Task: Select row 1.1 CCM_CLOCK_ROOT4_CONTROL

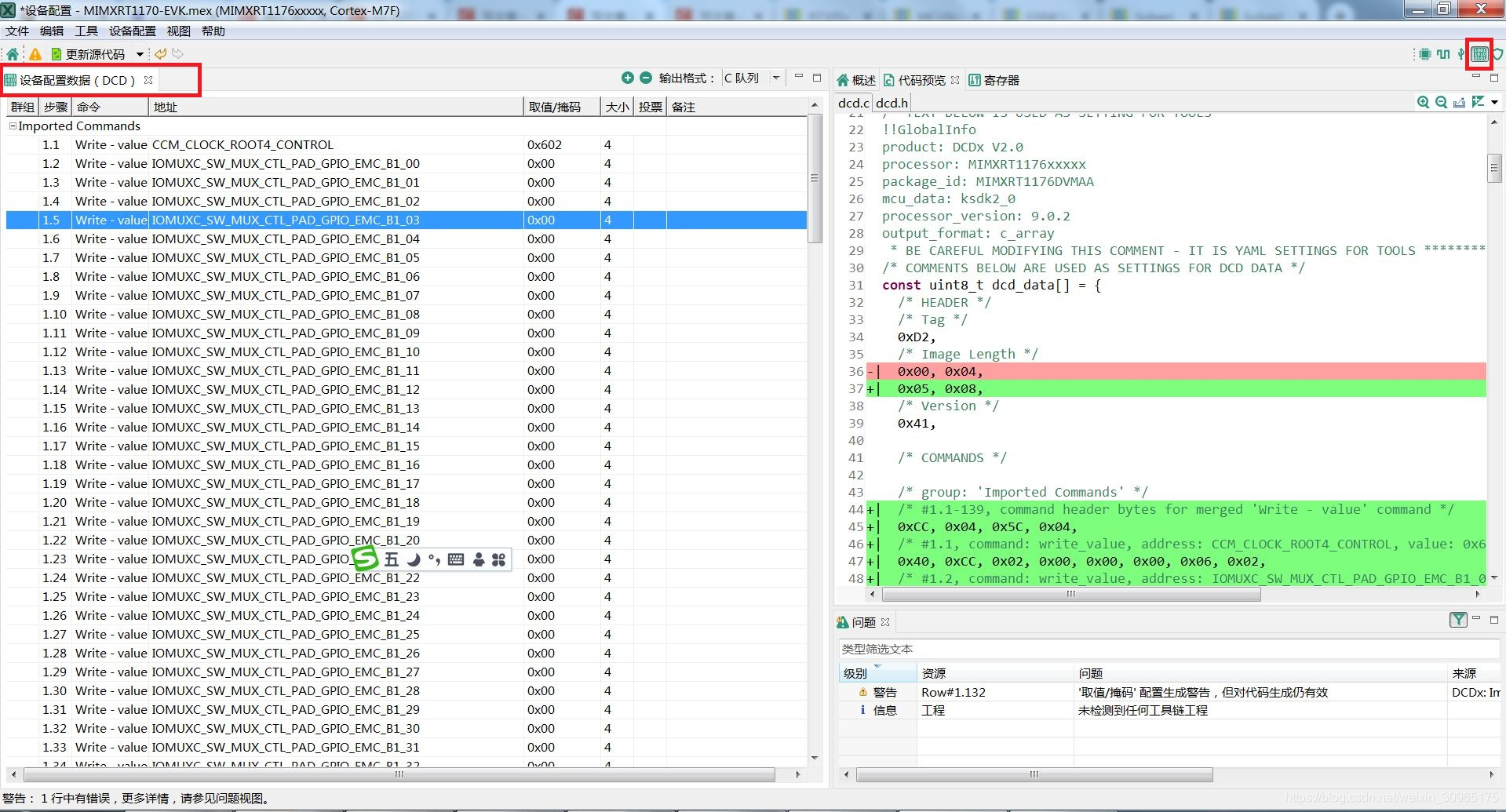Action: click(x=407, y=145)
